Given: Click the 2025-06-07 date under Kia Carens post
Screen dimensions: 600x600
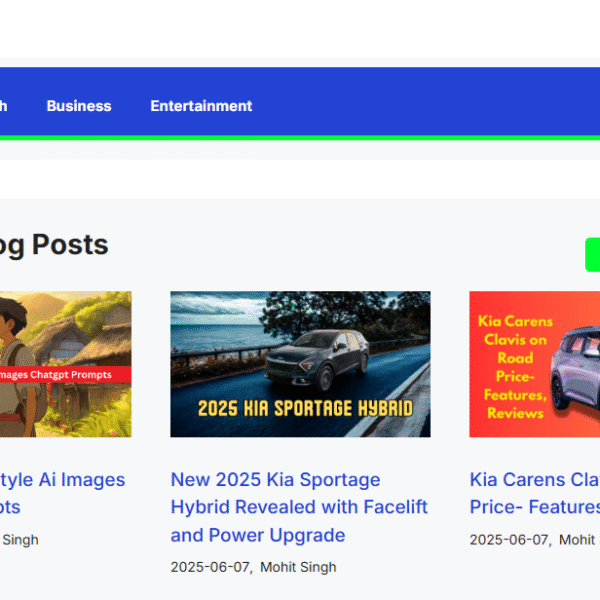Looking at the screenshot, I should point(510,540).
